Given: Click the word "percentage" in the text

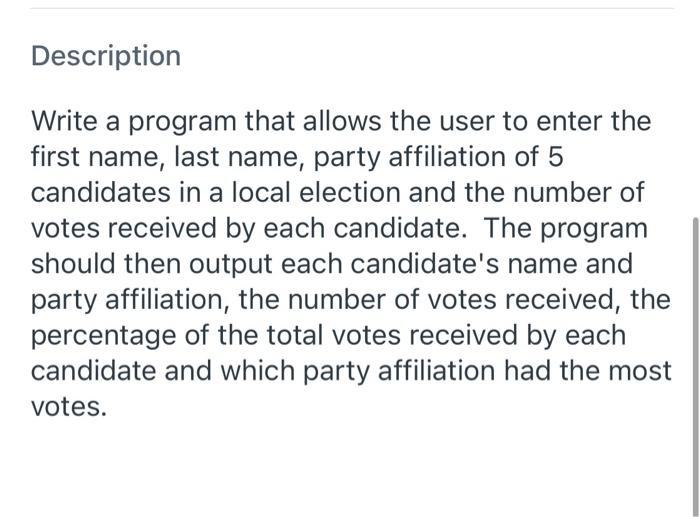Looking at the screenshot, I should [104, 337].
